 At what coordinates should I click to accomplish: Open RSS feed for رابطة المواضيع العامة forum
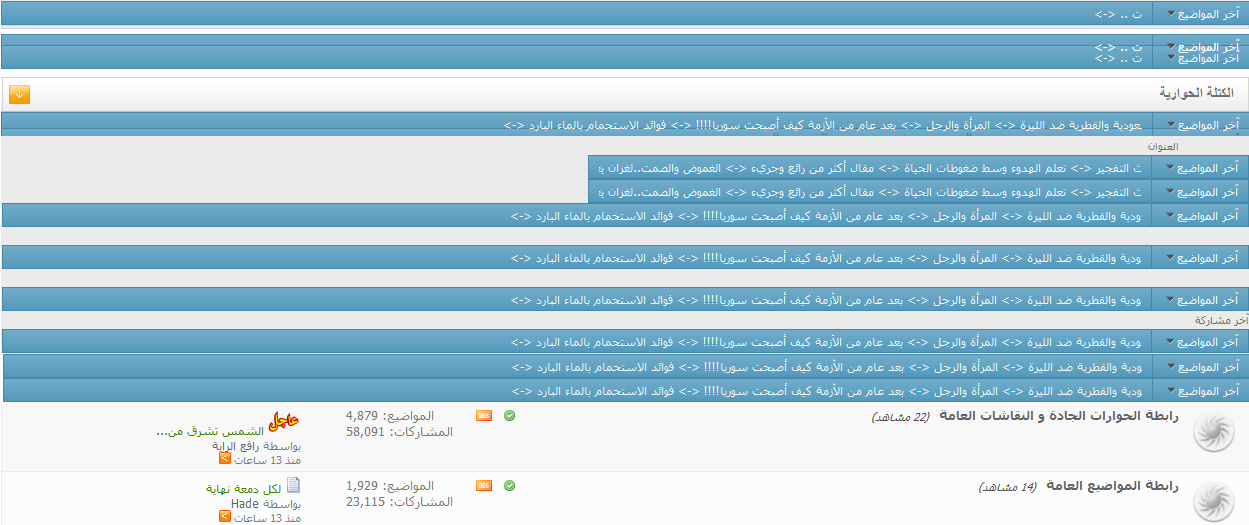pyautogui.click(x=484, y=486)
